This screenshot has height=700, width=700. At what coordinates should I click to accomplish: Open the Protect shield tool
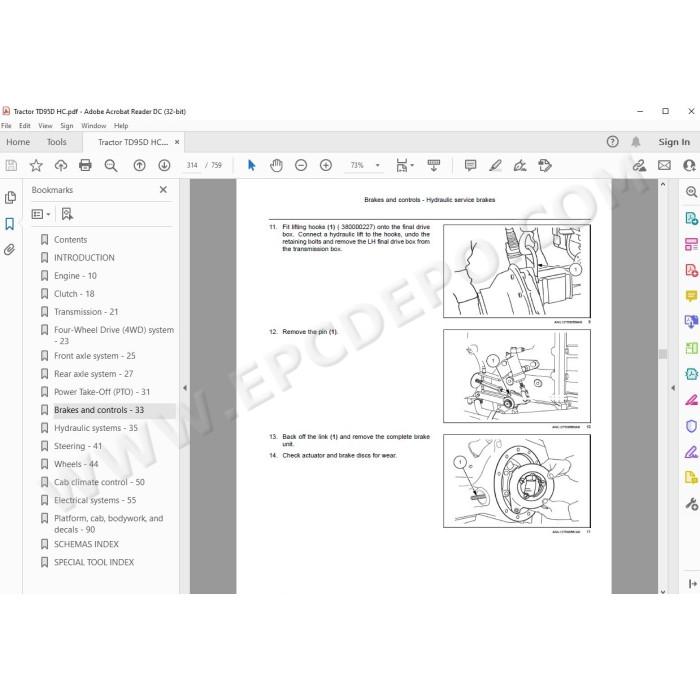691,426
